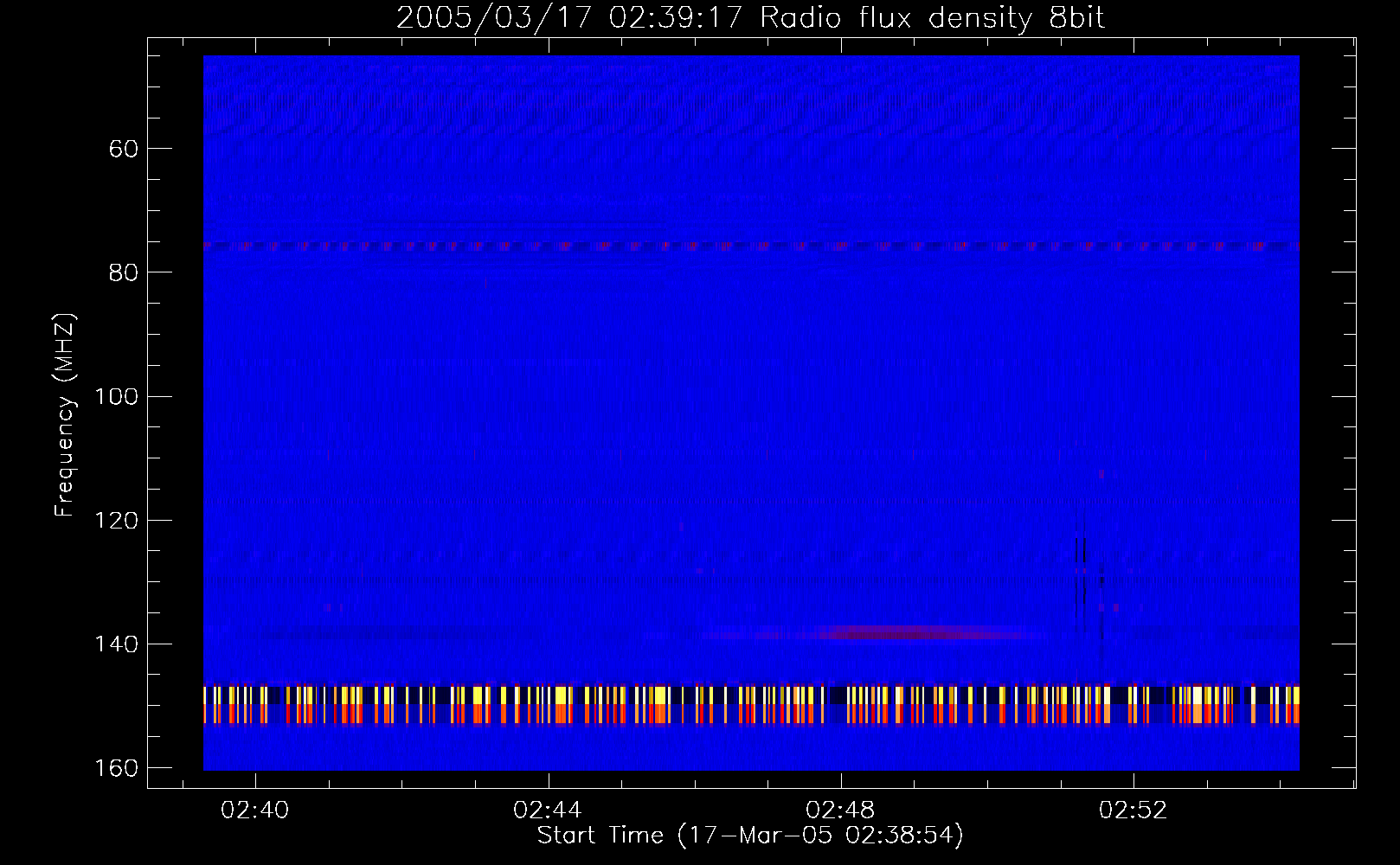Click the bright yellow-red interference band near 150 MHz

tap(751, 705)
